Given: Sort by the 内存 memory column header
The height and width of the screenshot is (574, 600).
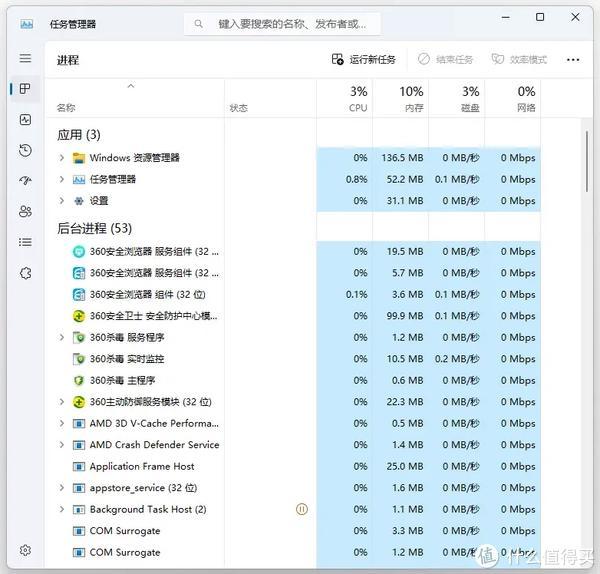Looking at the screenshot, I should tap(401, 98).
